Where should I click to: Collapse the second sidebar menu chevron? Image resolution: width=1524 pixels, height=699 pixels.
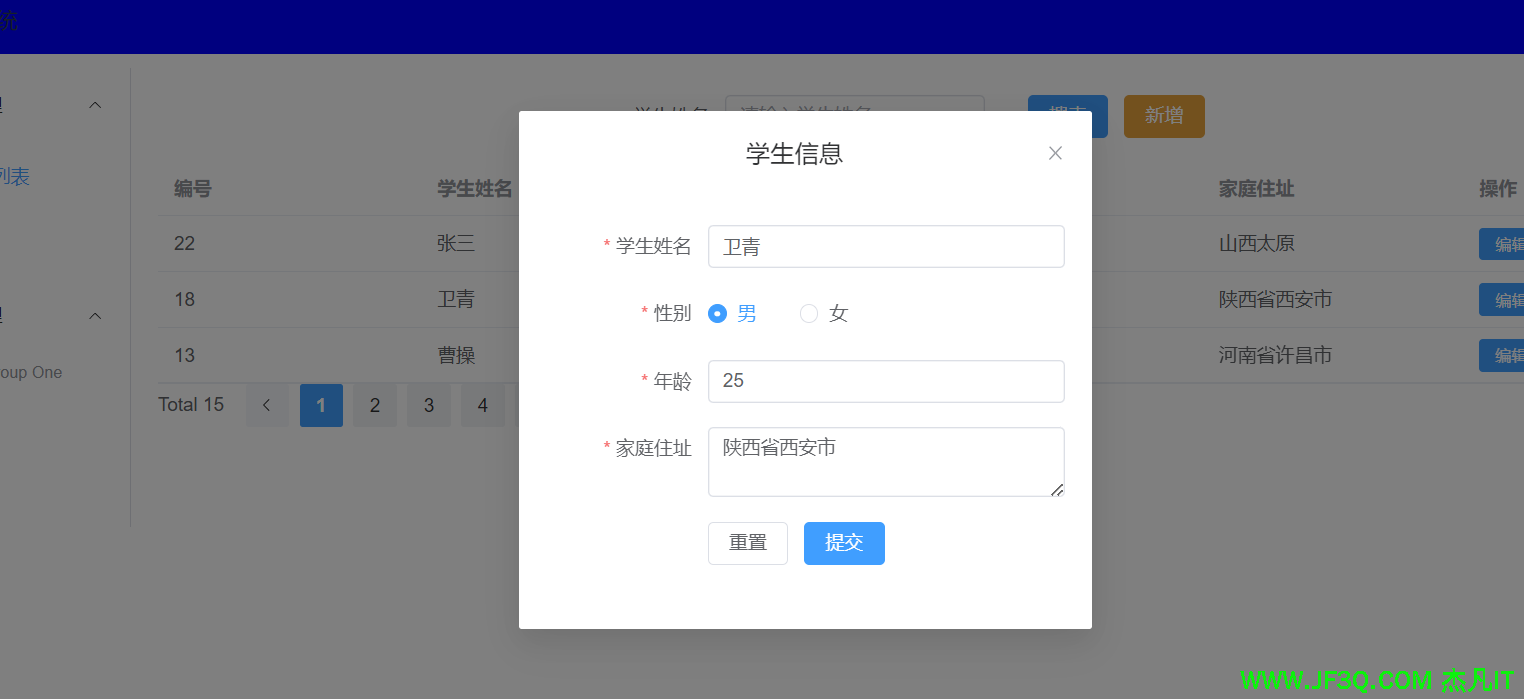95,316
